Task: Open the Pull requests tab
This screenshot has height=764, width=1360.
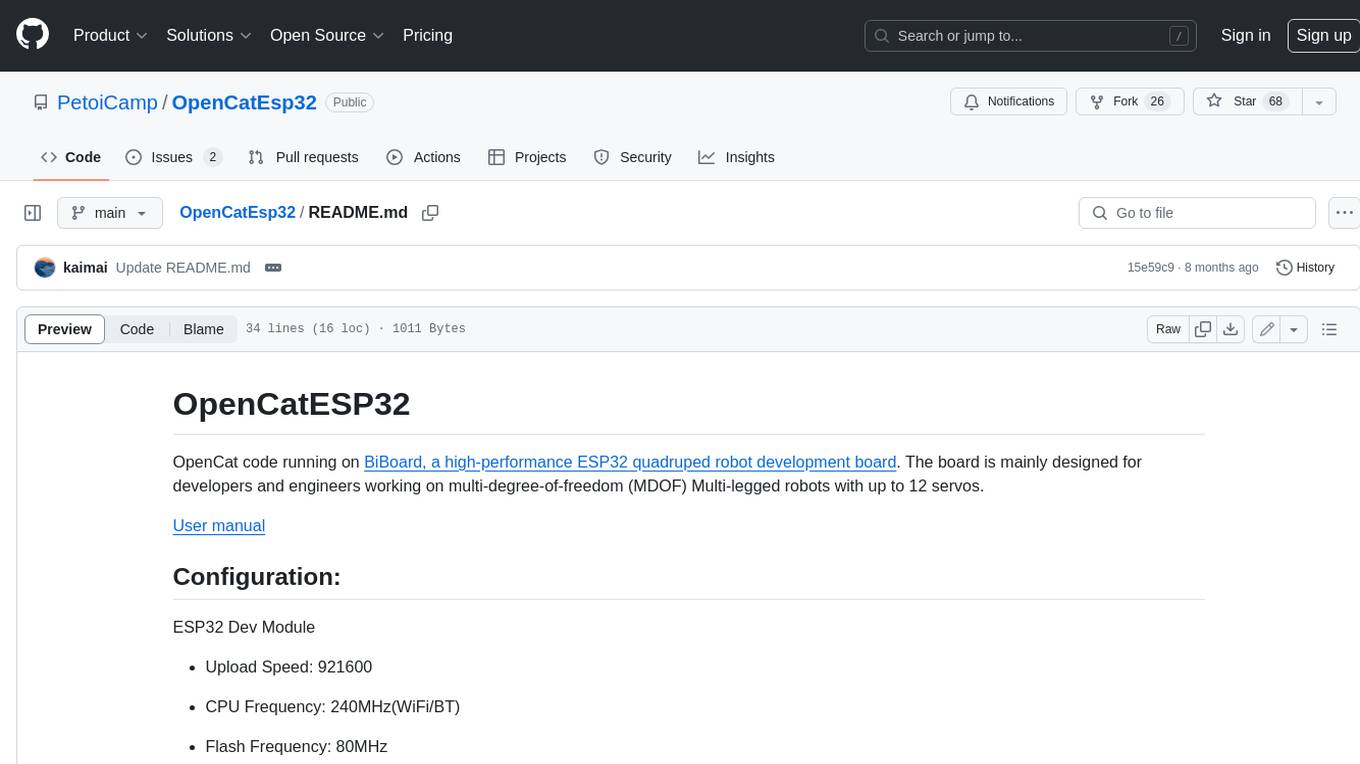Action: pyautogui.click(x=303, y=157)
